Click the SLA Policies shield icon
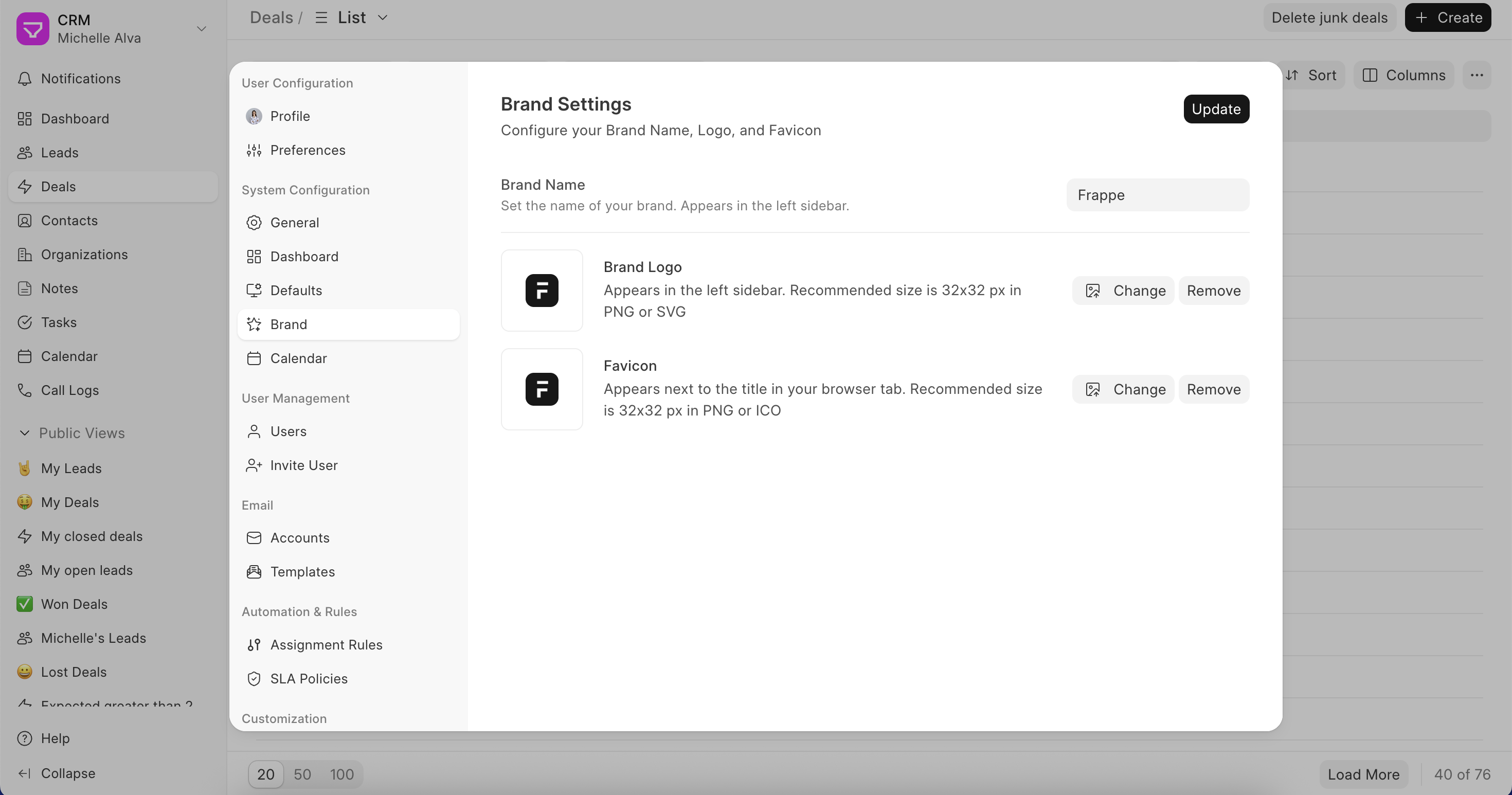Image resolution: width=1512 pixels, height=795 pixels. click(254, 679)
